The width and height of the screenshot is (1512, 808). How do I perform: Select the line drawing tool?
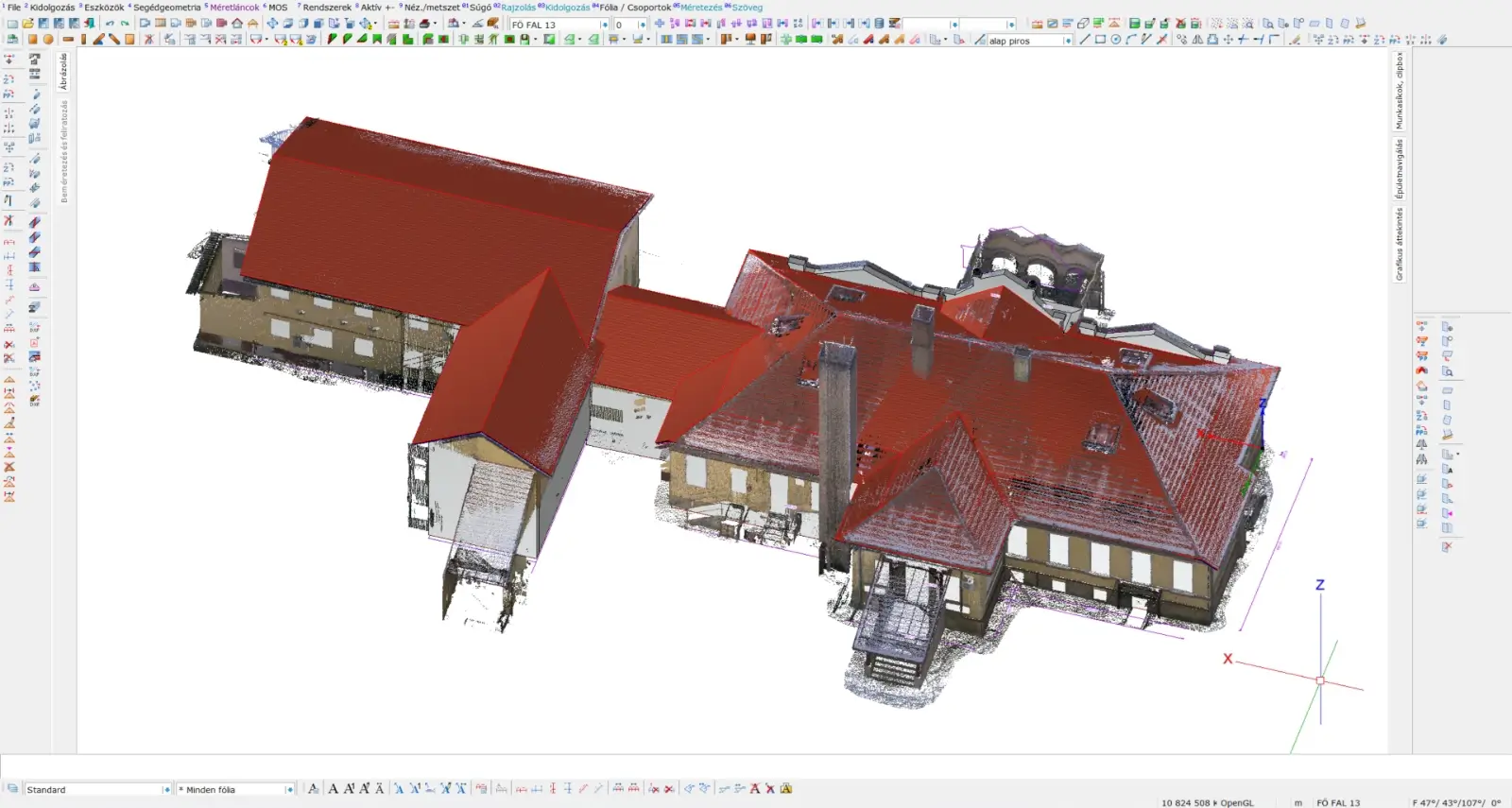(1085, 40)
